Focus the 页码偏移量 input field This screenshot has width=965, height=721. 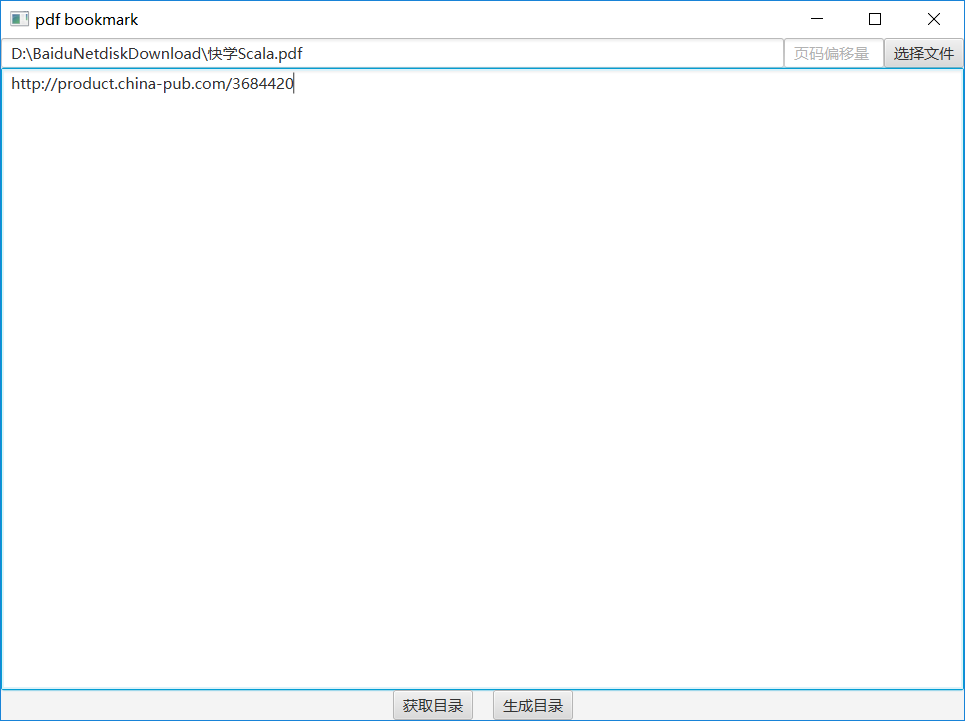(833, 54)
